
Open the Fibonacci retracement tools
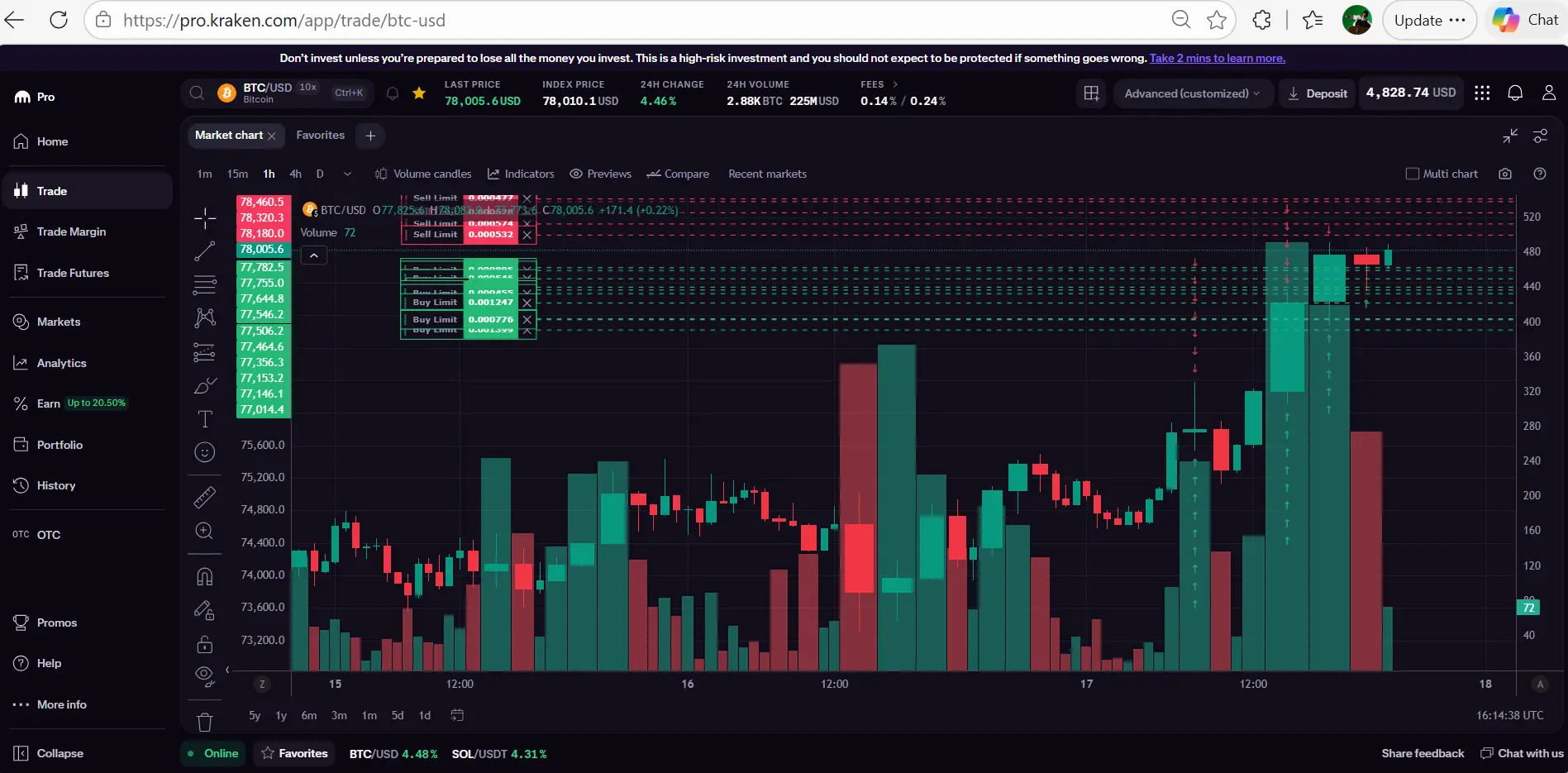coord(205,284)
